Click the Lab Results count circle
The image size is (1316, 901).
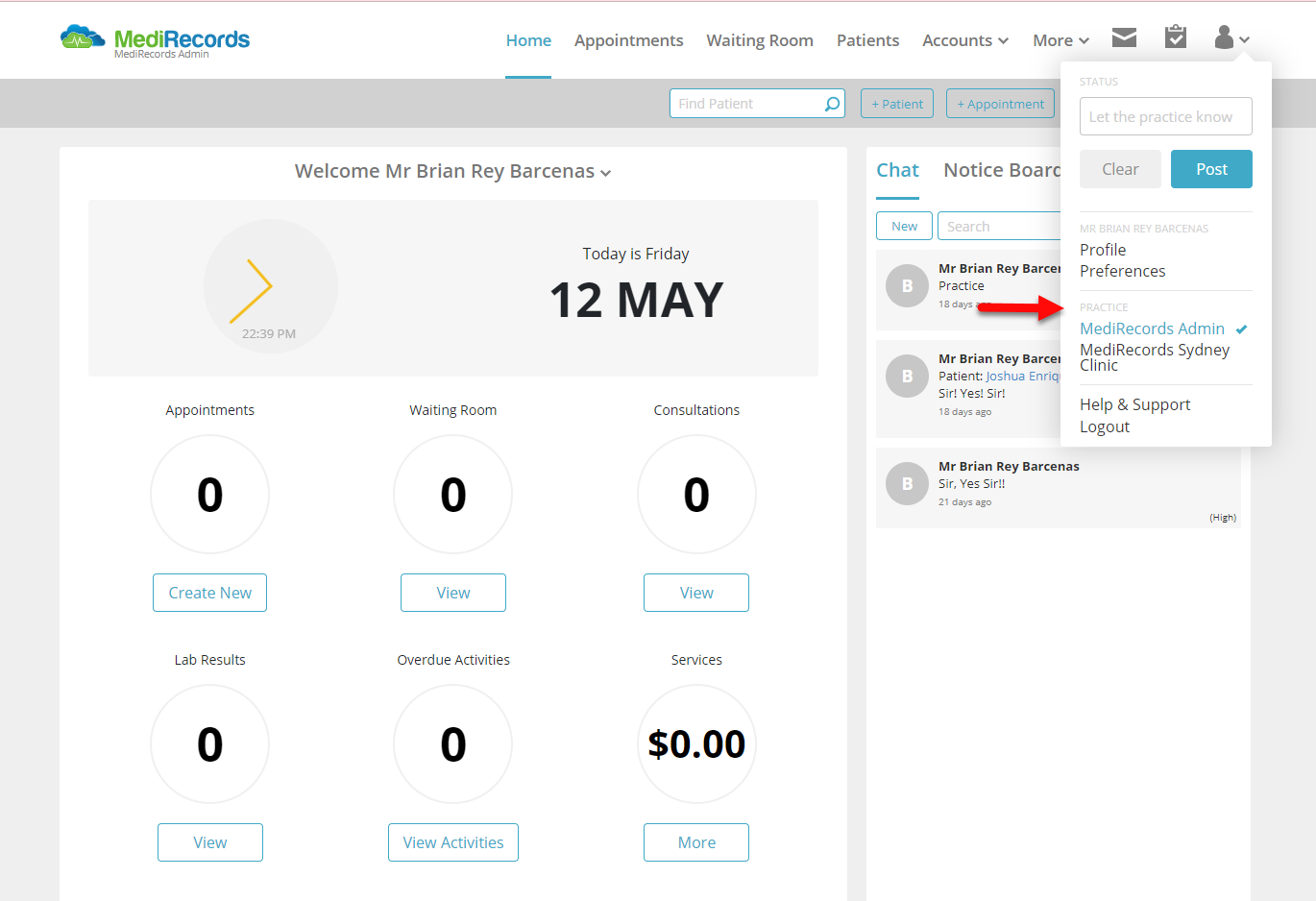pyautogui.click(x=209, y=744)
